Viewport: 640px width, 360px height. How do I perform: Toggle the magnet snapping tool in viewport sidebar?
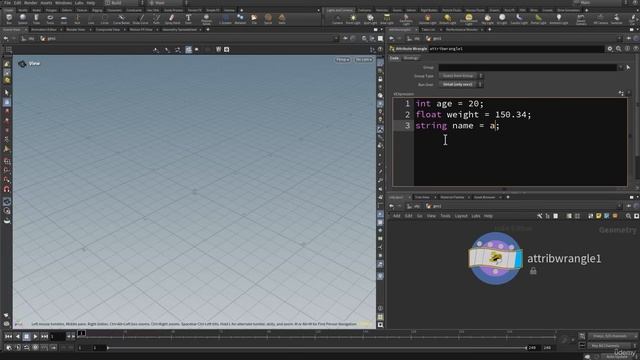click(7, 189)
